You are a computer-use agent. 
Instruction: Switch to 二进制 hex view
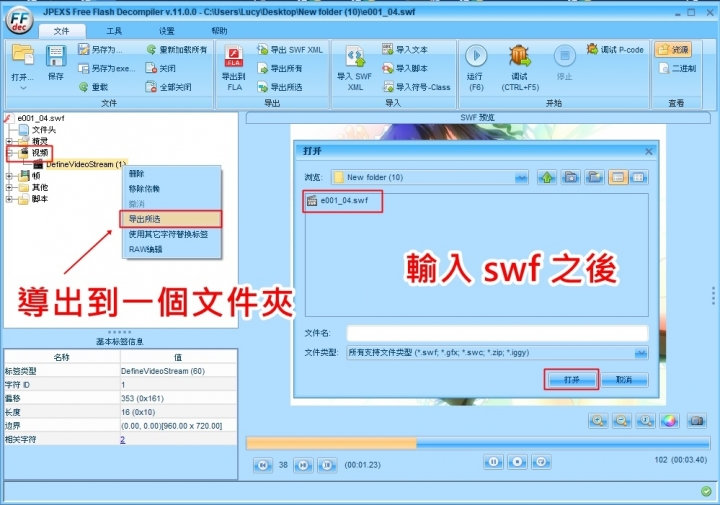[678, 68]
